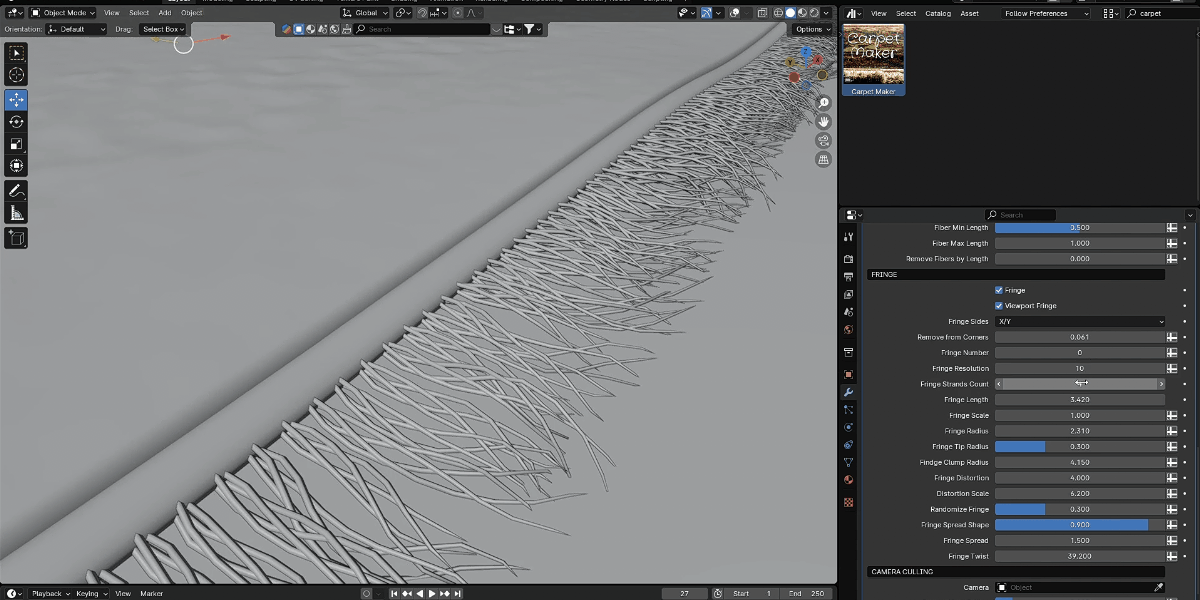Decrease Fringe Strands Count with left arrow
1200x600 pixels.
[x=1000, y=384]
